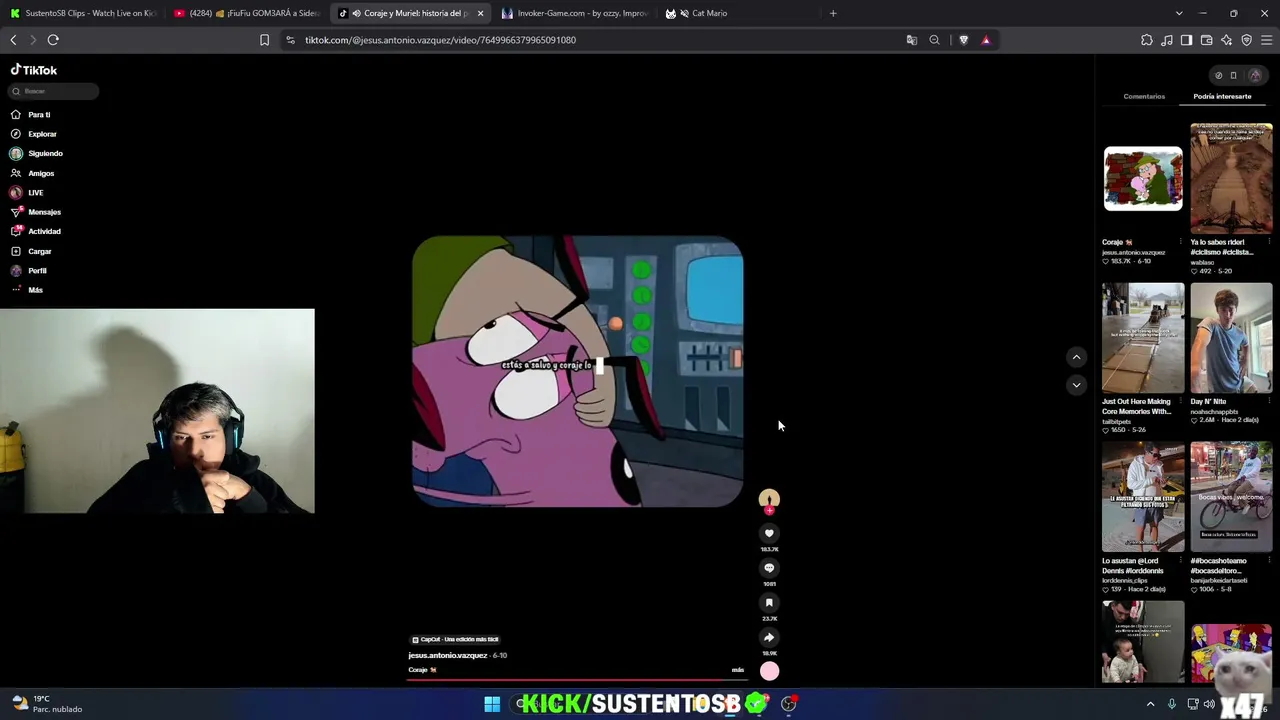Save the video with the bookmark icon
Viewport: 1280px width, 720px height.
coord(769,602)
